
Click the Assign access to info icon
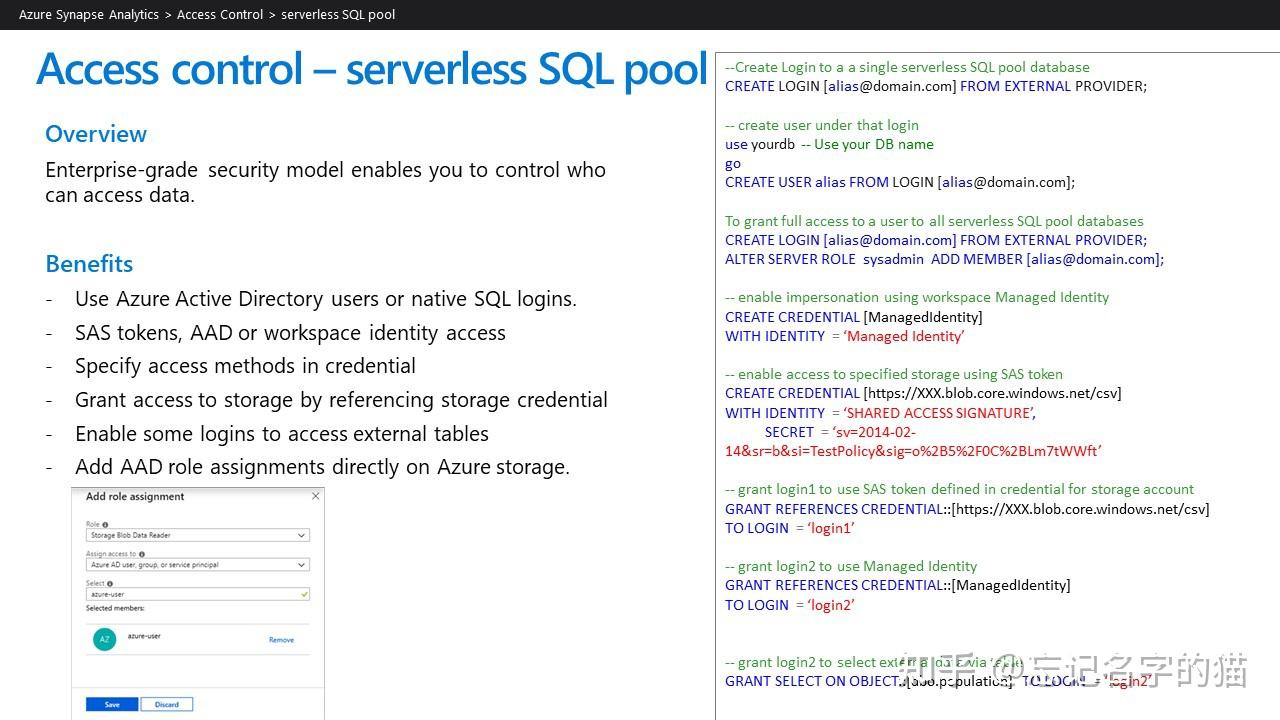(x=142, y=554)
